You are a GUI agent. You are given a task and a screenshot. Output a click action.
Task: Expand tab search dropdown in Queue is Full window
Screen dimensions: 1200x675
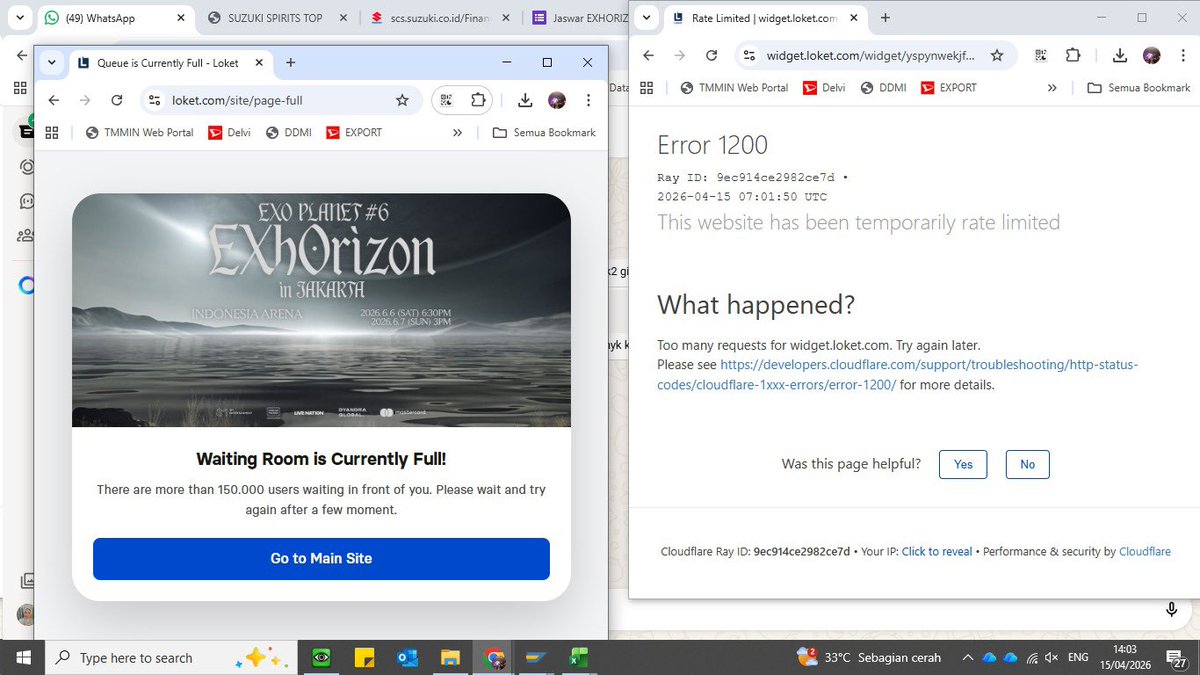pyautogui.click(x=52, y=62)
